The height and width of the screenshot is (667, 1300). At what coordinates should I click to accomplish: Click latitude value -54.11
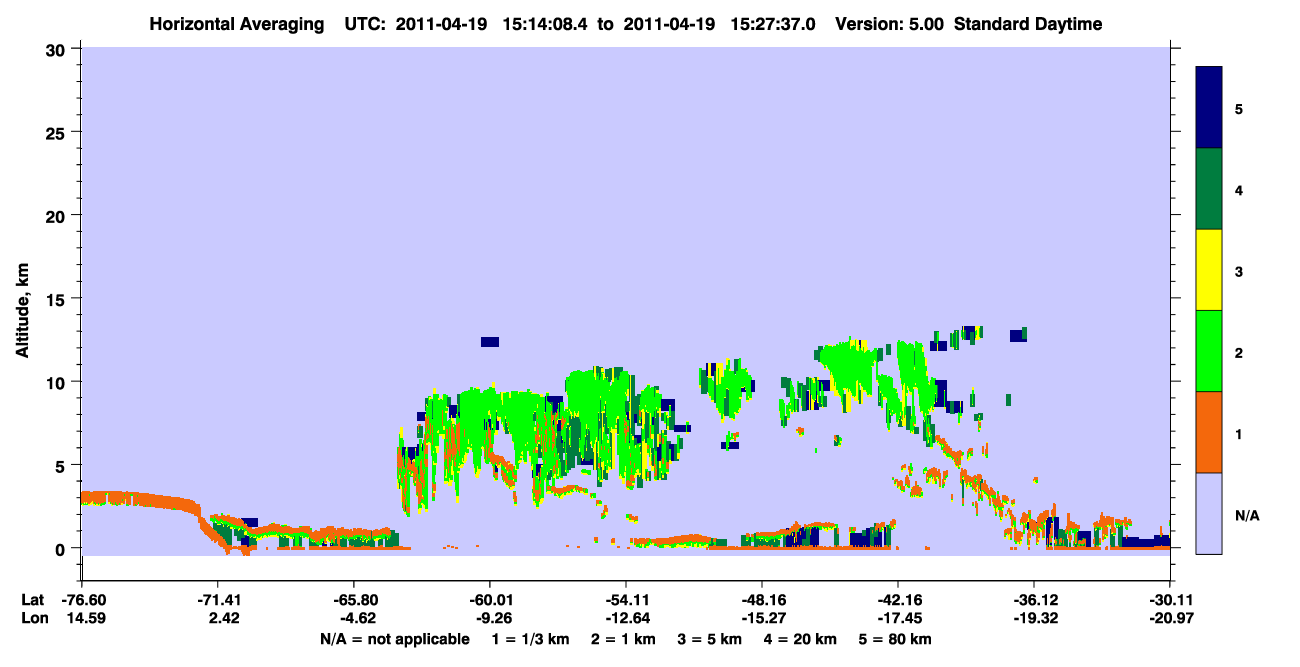(x=625, y=600)
